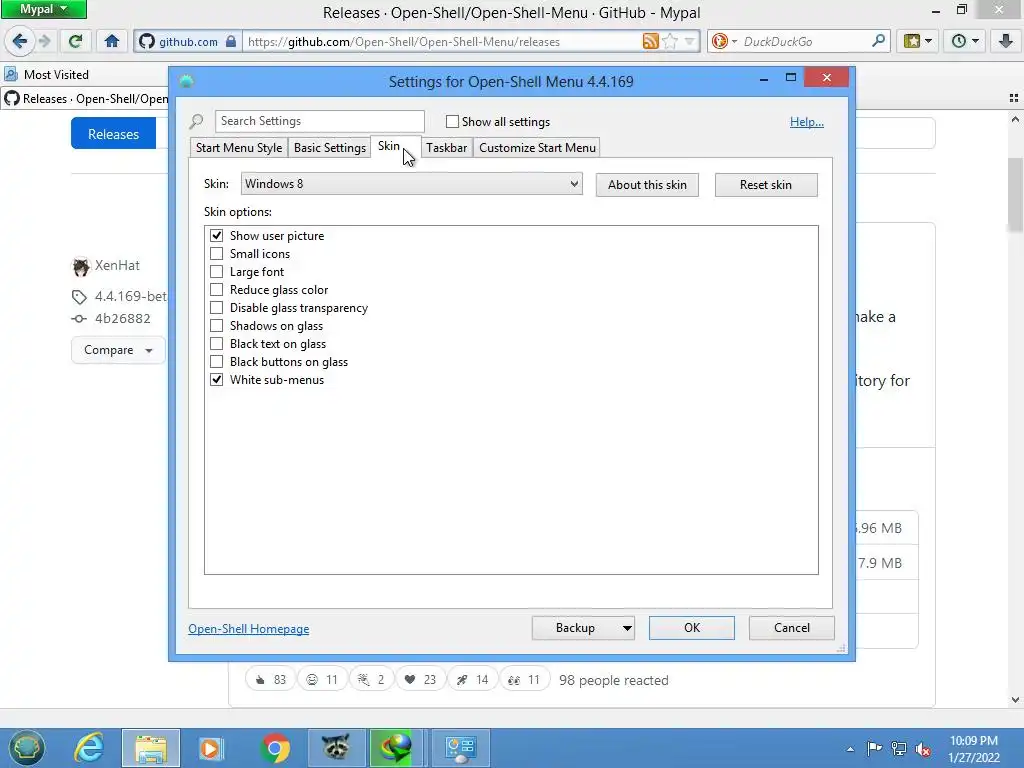This screenshot has width=1024, height=768.
Task: Check Disable glass transparency option
Action: click(216, 308)
